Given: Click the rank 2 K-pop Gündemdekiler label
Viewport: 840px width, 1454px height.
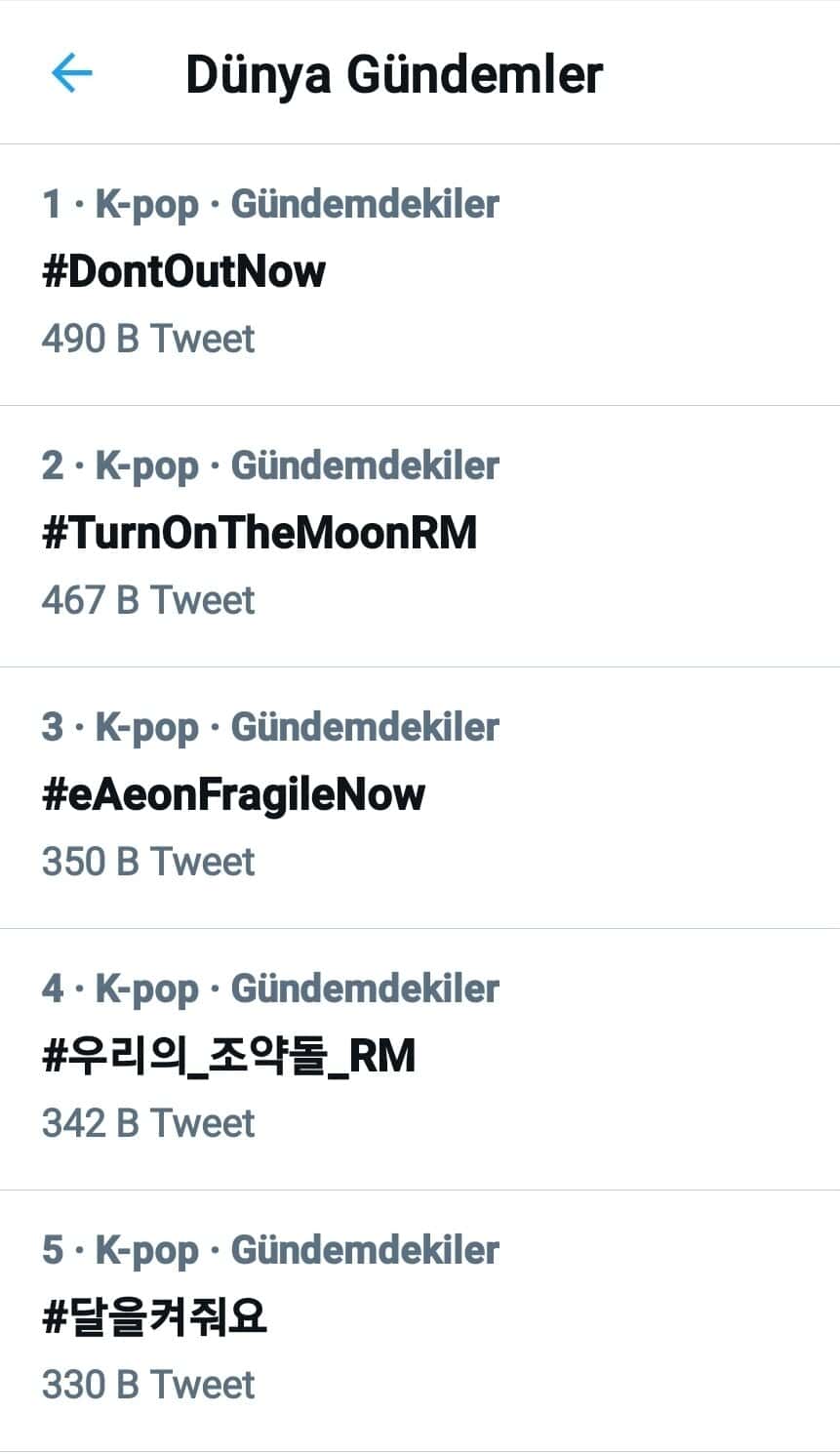Looking at the screenshot, I should pyautogui.click(x=270, y=465).
